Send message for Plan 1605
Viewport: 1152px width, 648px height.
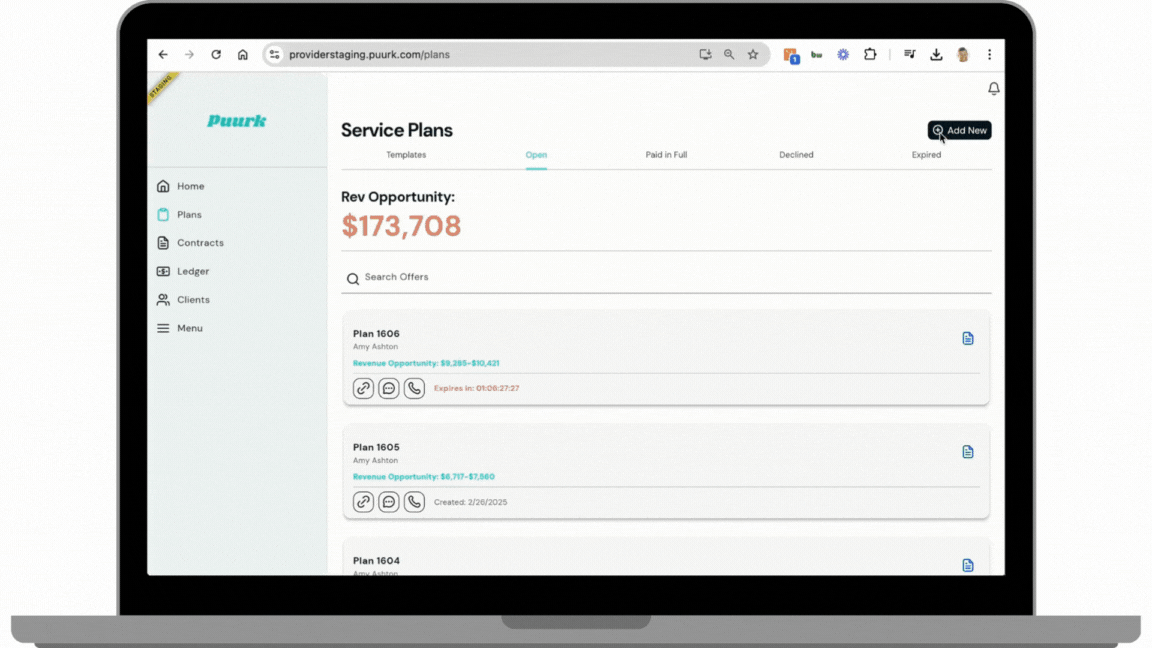[389, 502]
